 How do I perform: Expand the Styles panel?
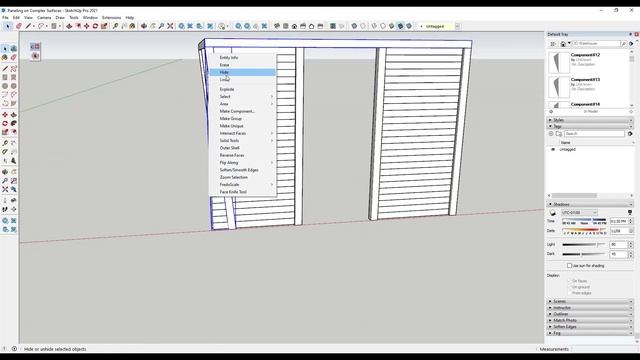coord(589,120)
